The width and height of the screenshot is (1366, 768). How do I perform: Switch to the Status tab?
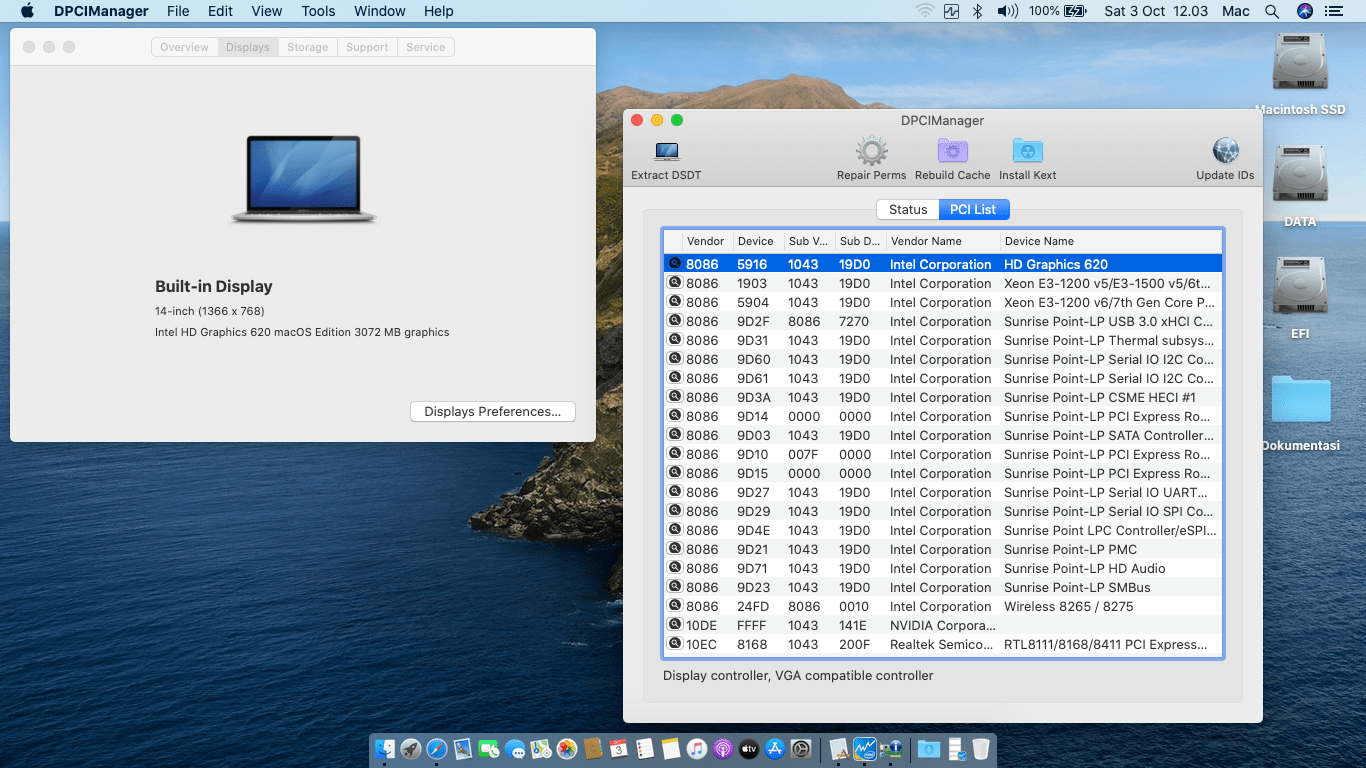click(x=908, y=210)
